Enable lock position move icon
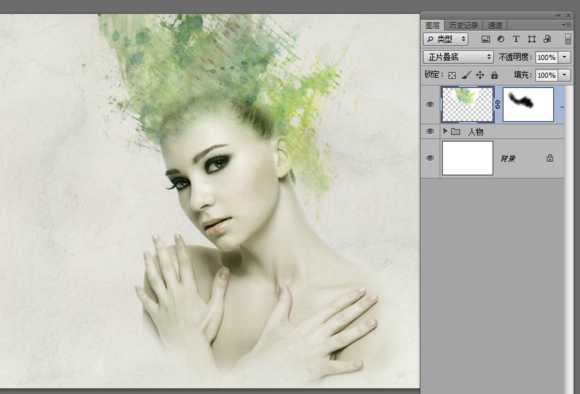This screenshot has width=580, height=394. (x=480, y=75)
